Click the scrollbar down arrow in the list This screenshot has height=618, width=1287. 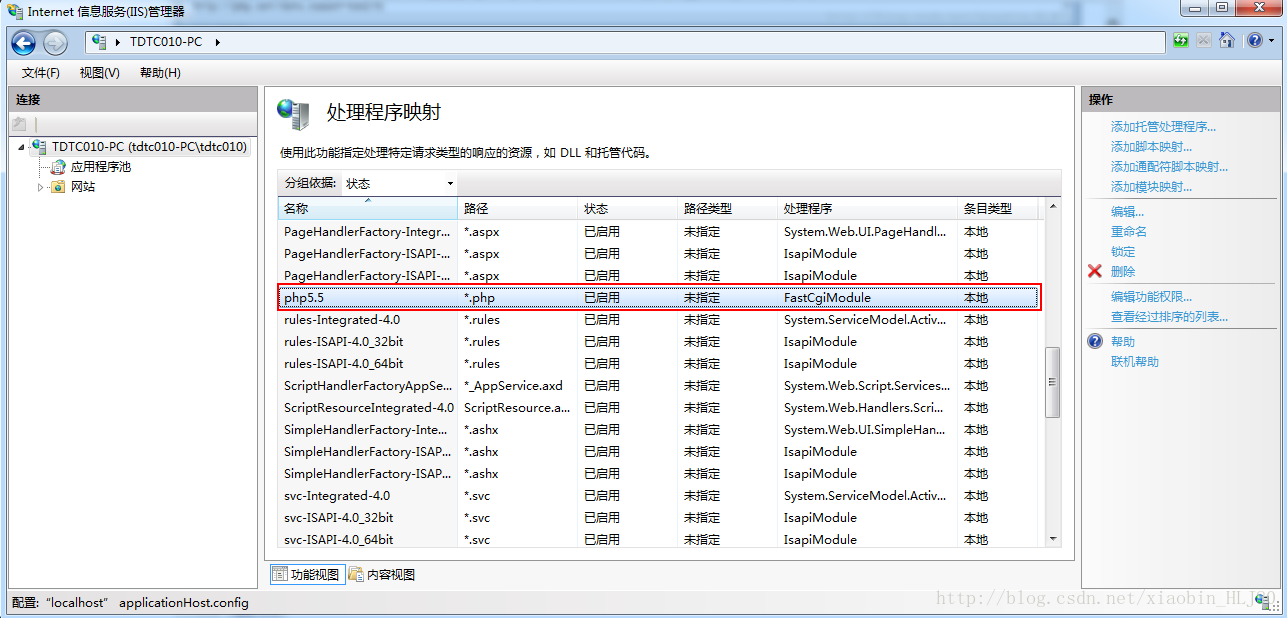pyautogui.click(x=1051, y=539)
